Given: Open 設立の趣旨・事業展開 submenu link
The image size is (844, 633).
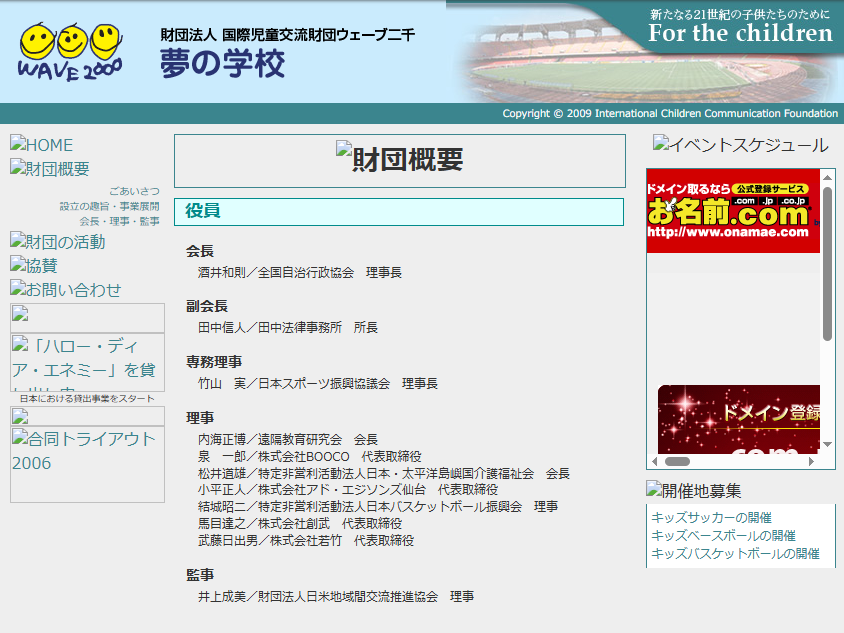Looking at the screenshot, I should point(109,206).
